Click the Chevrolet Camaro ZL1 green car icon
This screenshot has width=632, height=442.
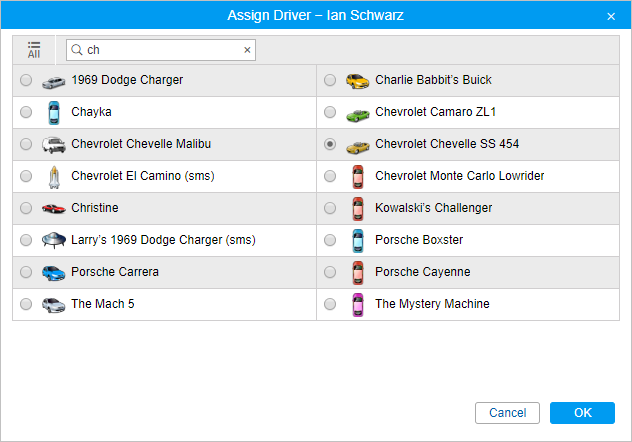(357, 112)
